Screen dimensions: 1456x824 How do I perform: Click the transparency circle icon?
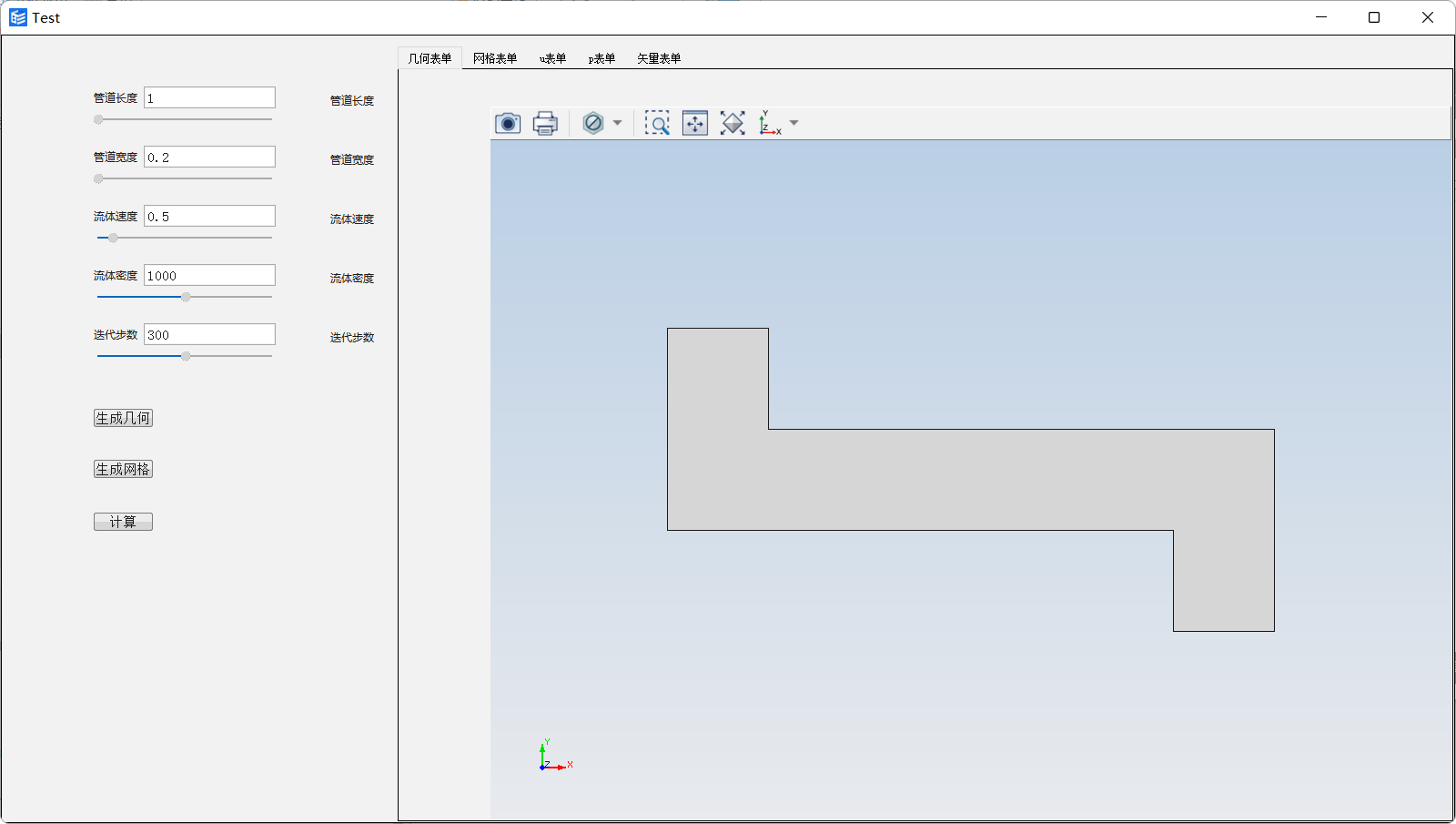[593, 123]
